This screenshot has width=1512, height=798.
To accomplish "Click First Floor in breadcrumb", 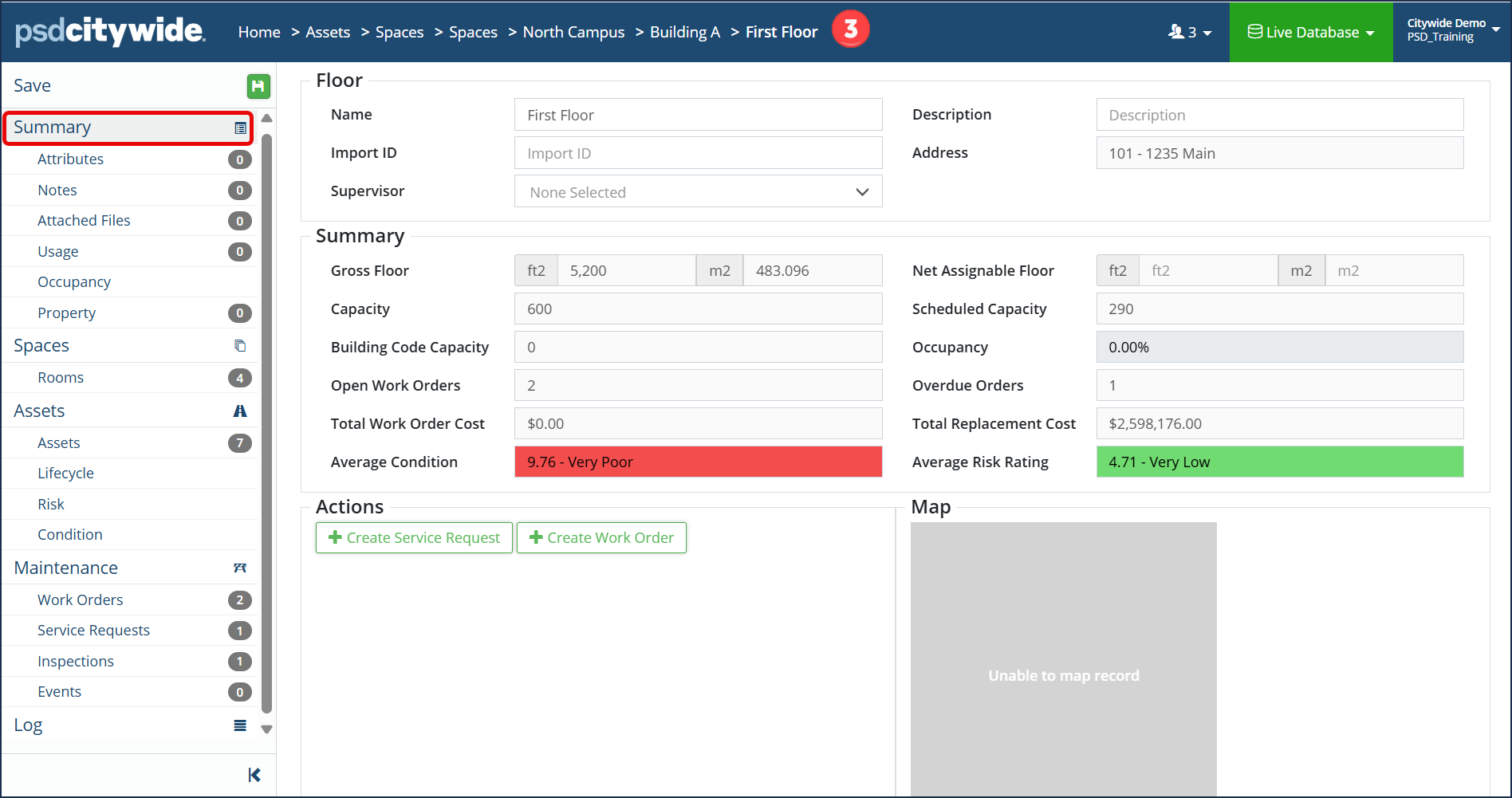I will click(782, 32).
